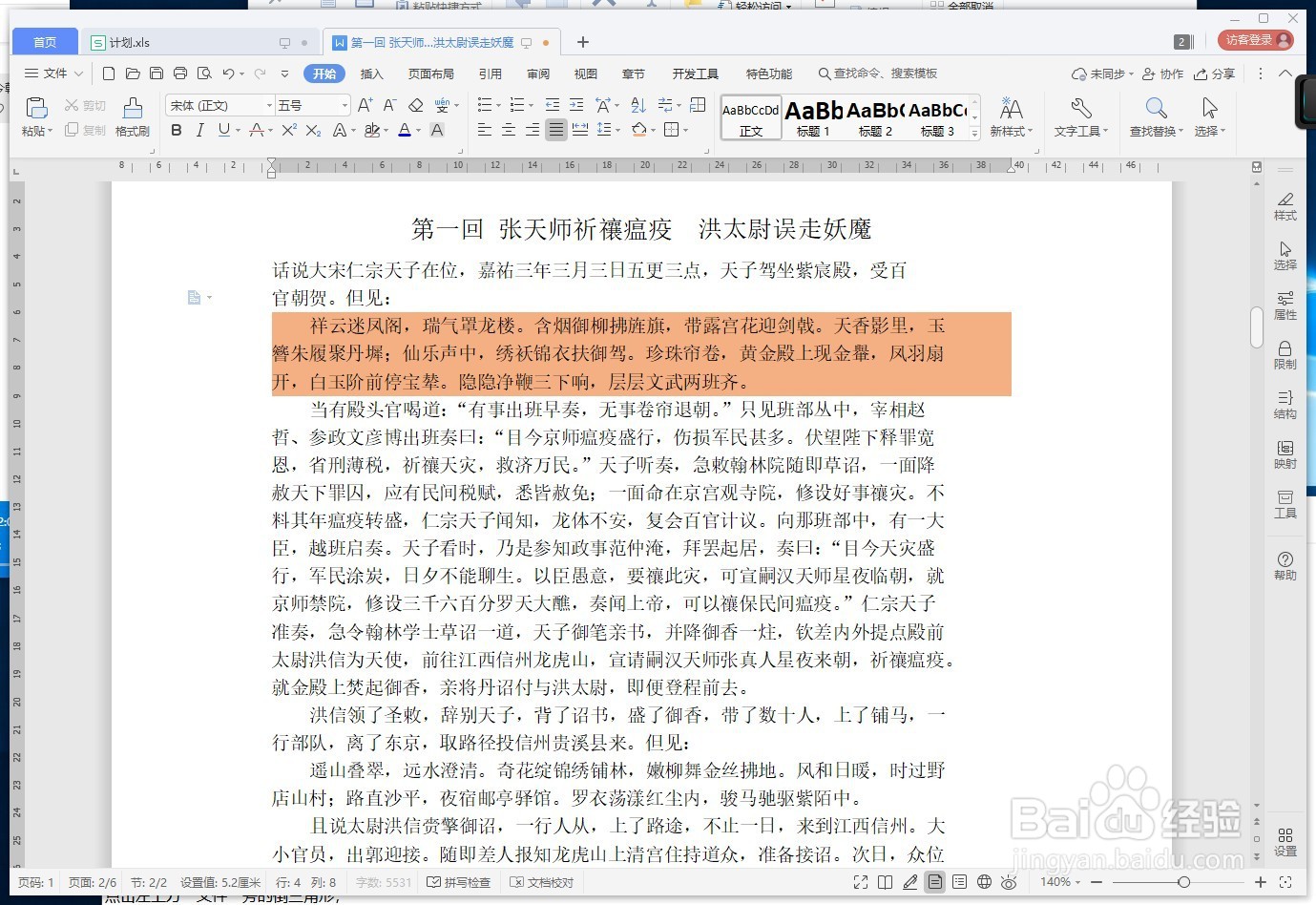Go to the 首页 tab

coord(45,42)
